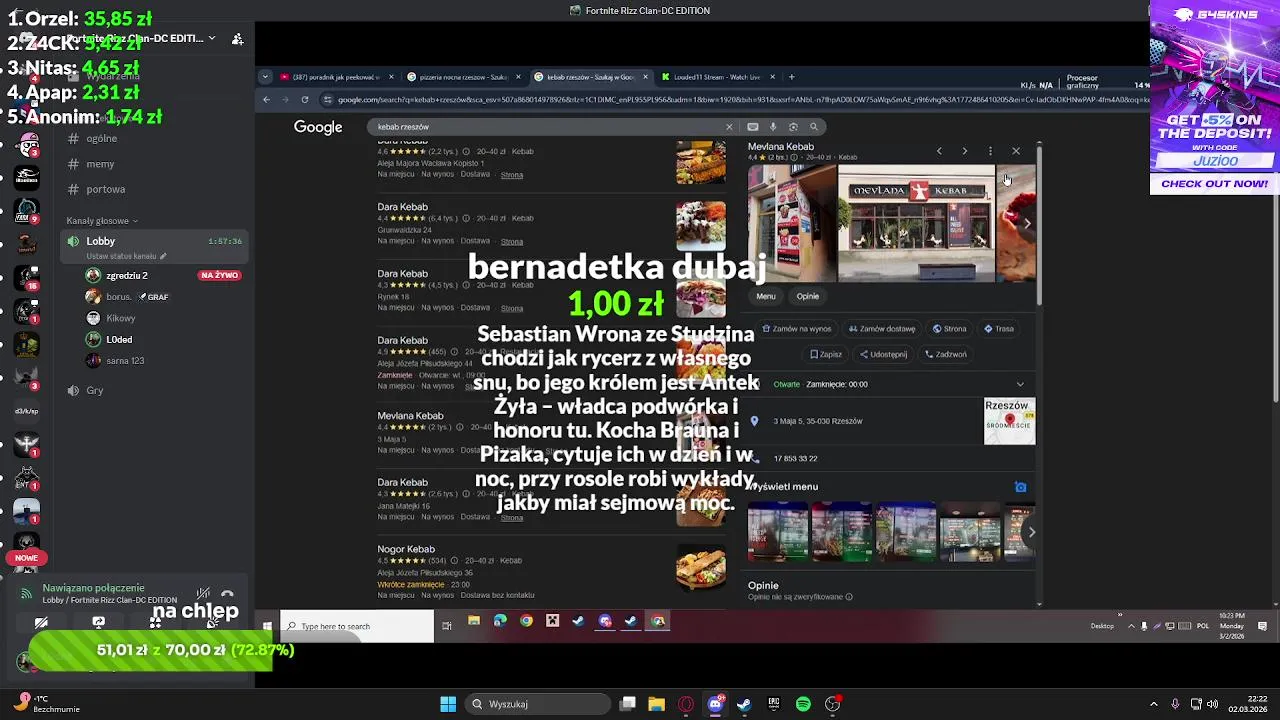Open invite people icon beside server name
This screenshot has width=1280, height=720.
(x=237, y=39)
